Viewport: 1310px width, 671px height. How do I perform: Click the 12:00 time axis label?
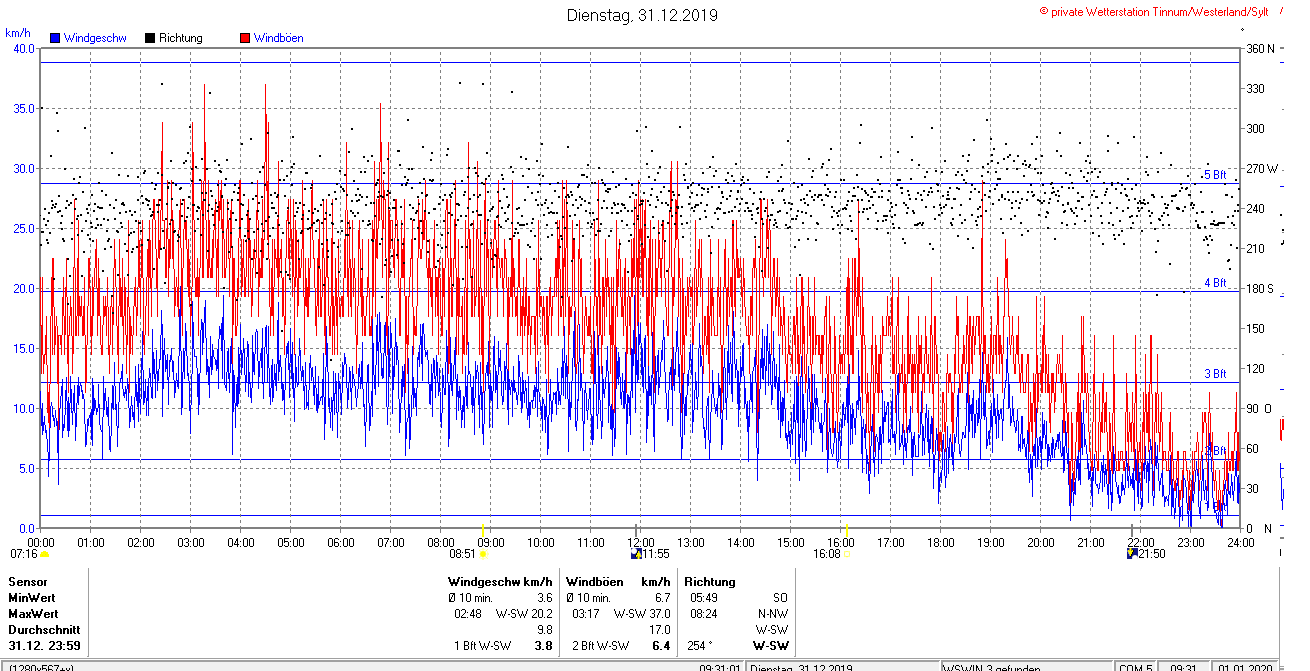pos(640,543)
